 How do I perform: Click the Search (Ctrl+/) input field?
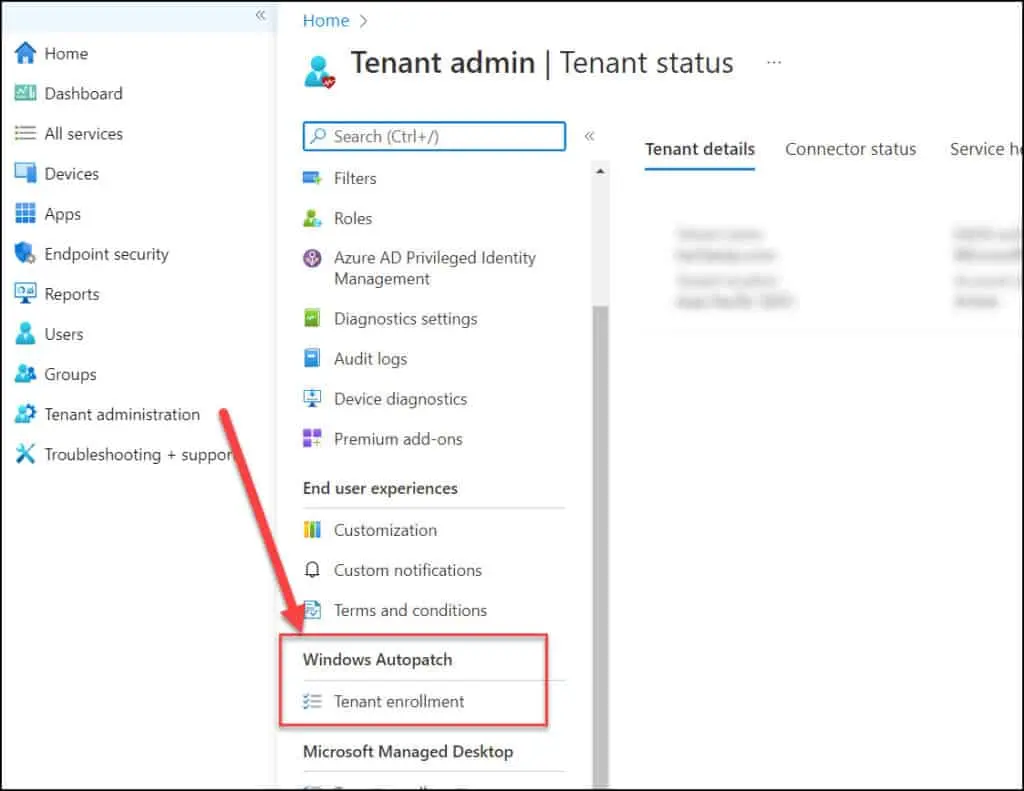pyautogui.click(x=434, y=136)
